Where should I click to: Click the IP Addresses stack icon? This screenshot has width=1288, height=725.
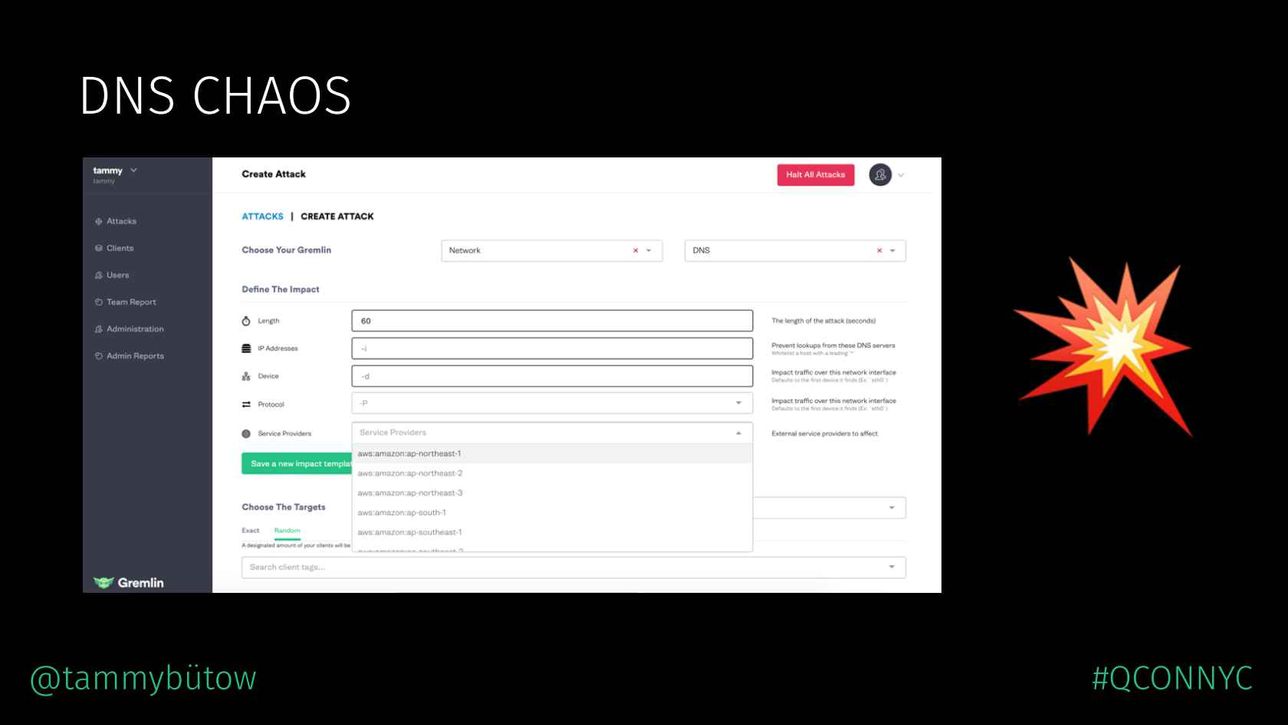click(x=246, y=348)
